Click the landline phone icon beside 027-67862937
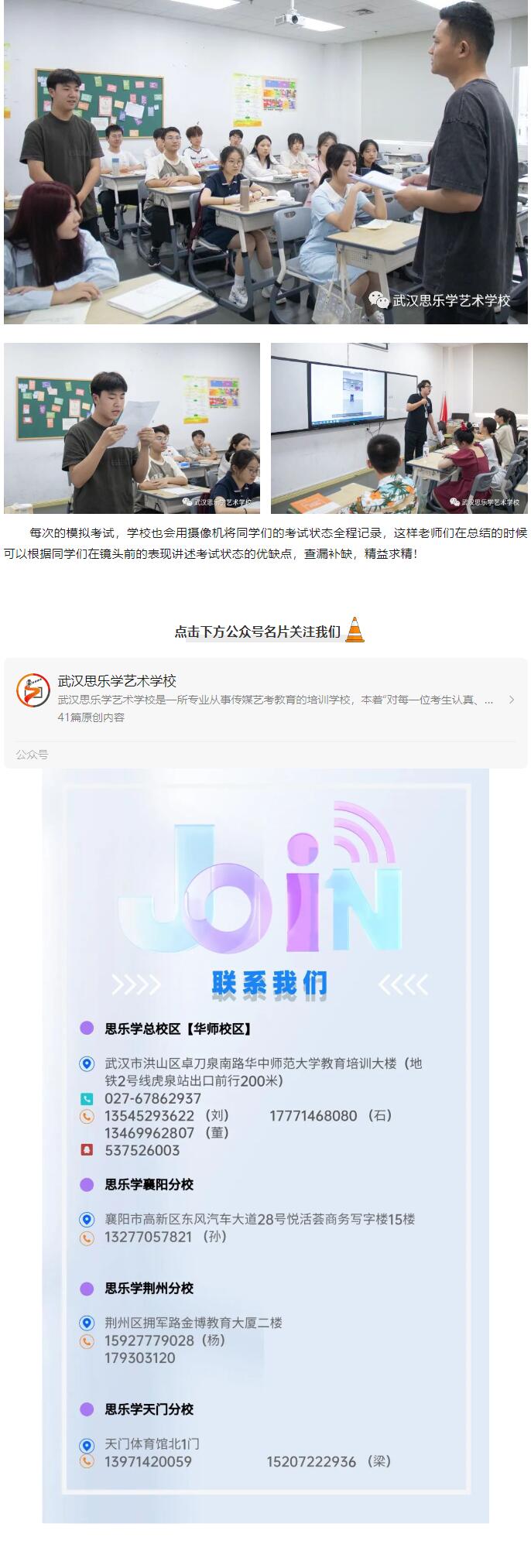 87,1099
